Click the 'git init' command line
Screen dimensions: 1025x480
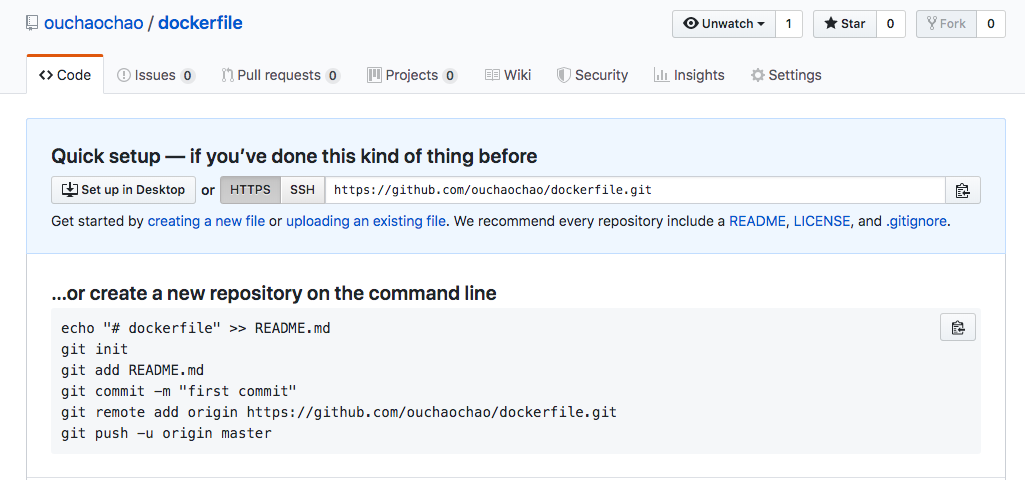point(95,349)
